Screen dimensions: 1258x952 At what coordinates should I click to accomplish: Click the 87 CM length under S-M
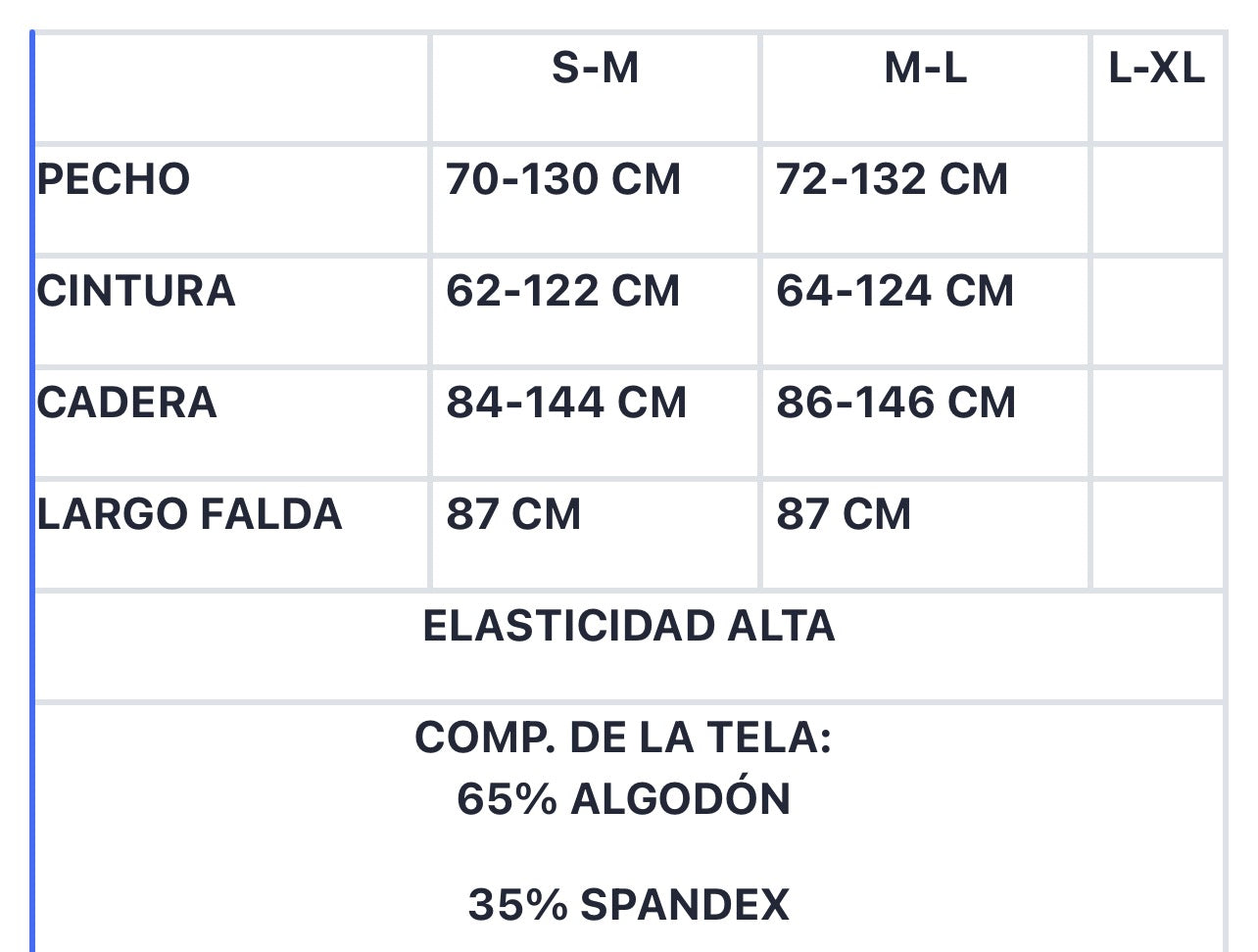click(x=513, y=515)
